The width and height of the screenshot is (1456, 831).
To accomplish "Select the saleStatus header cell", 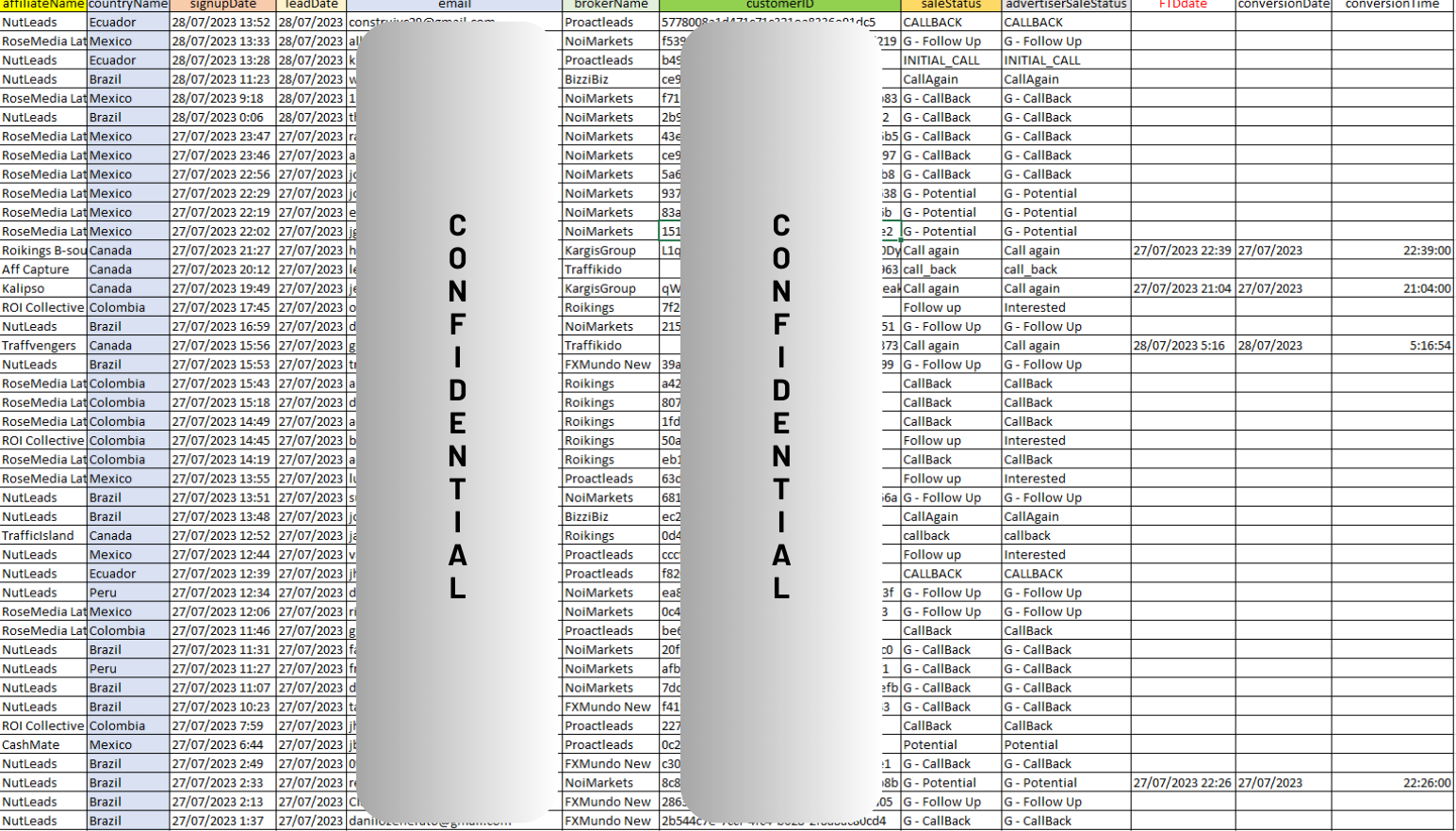I will [x=951, y=5].
